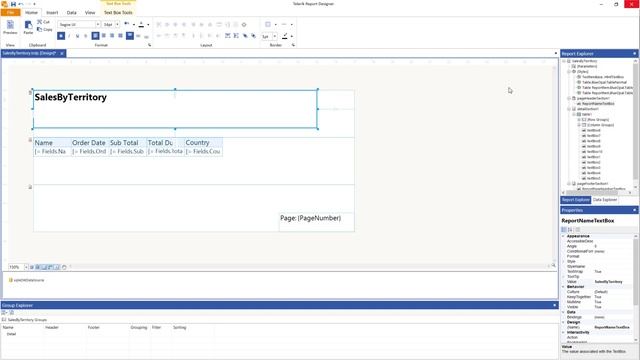Switch to Data Explorer panel tab
The width and height of the screenshot is (640, 360).
click(605, 200)
